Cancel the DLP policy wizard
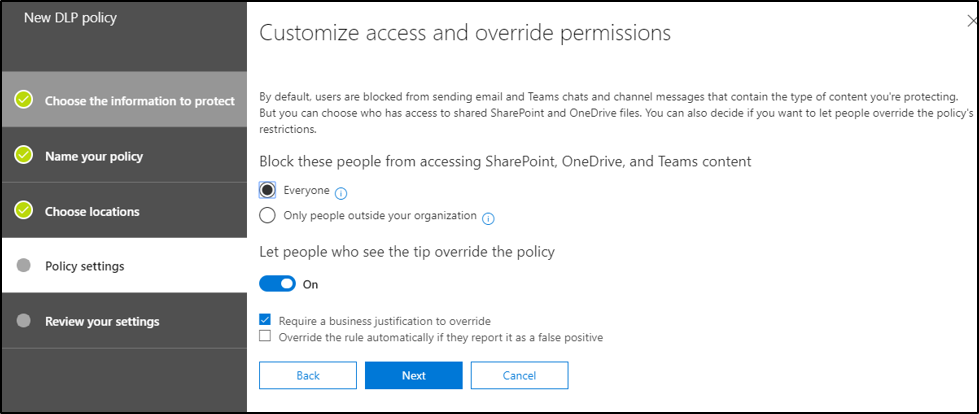Screen dimensions: 979x414 click(519, 375)
